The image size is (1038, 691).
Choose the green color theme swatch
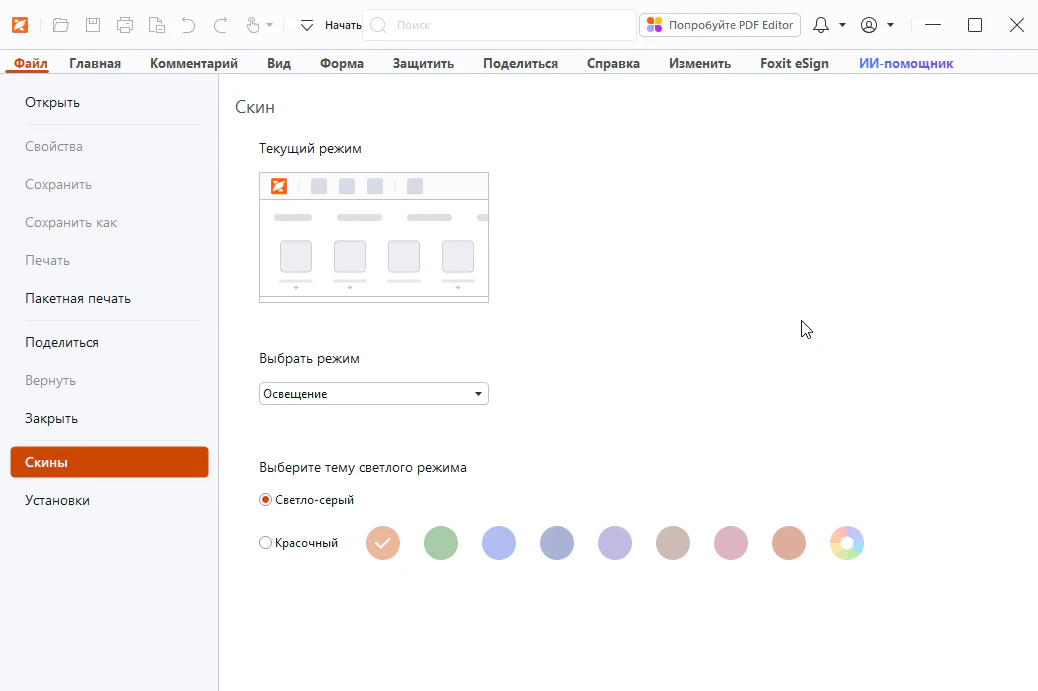point(441,543)
